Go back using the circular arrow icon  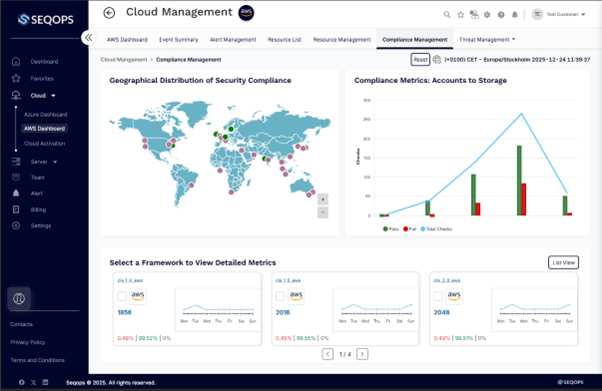(x=109, y=13)
